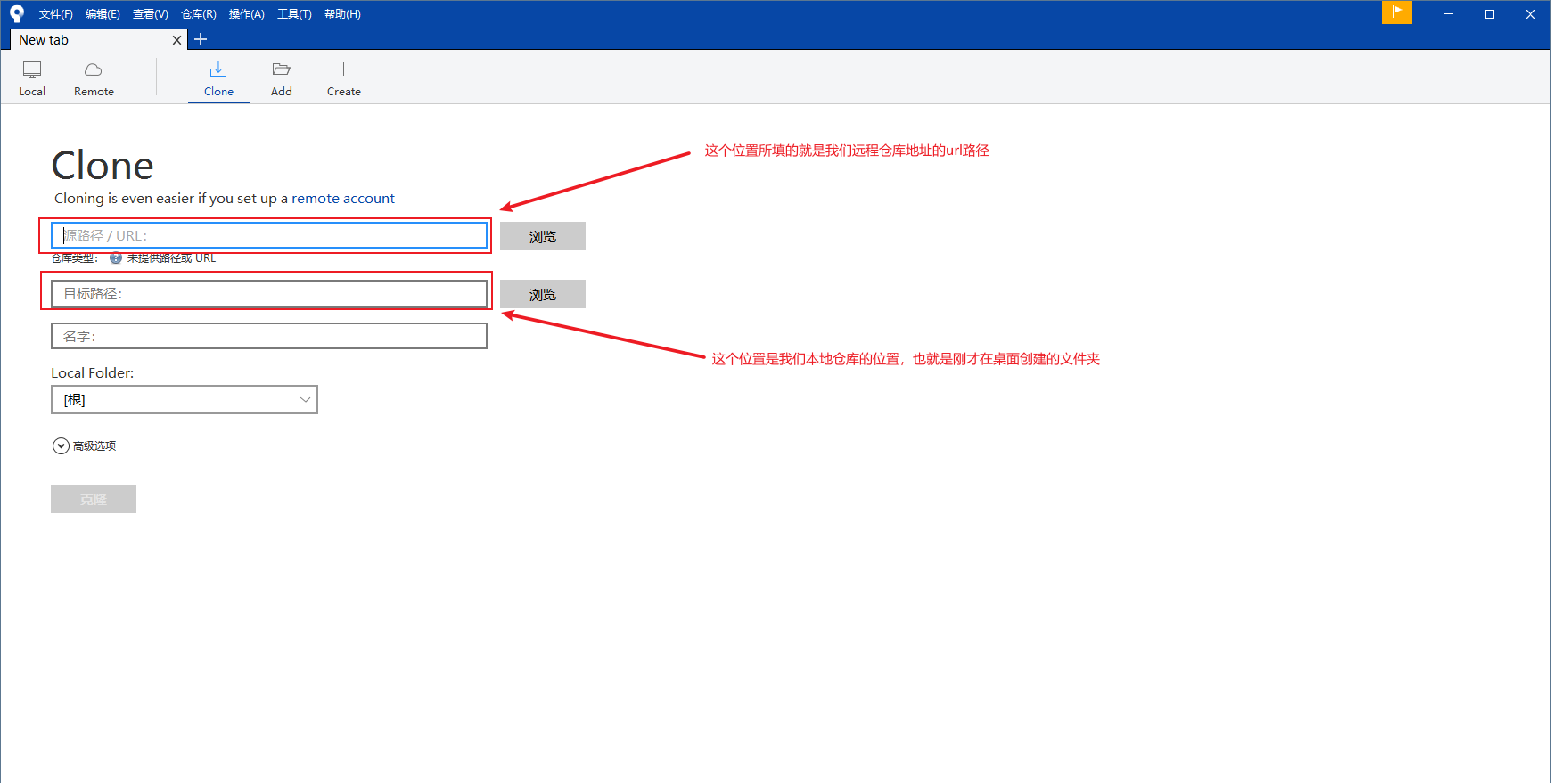This screenshot has width=1551, height=784.
Task: Open a new tab with plus icon
Action: [201, 39]
